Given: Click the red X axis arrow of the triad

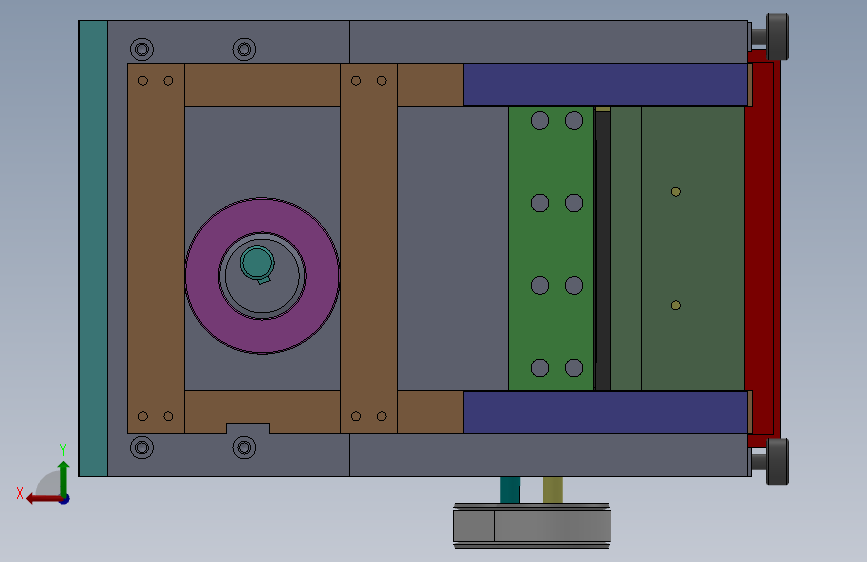Looking at the screenshot, I should click(44, 499).
